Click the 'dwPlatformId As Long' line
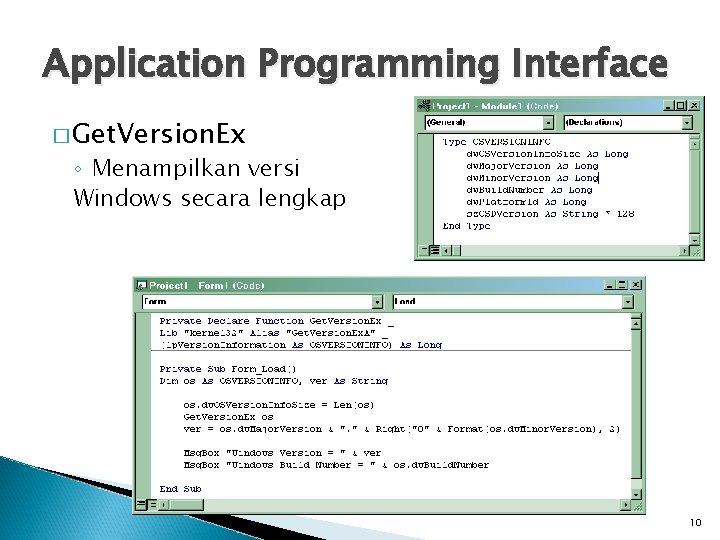Screen dimensions: 720x540 point(526,202)
